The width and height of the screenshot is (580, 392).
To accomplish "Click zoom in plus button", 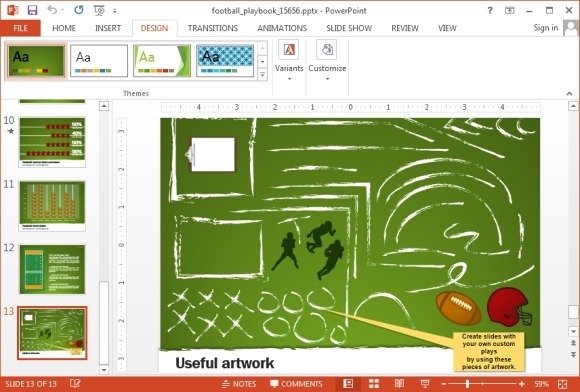I will pos(522,384).
